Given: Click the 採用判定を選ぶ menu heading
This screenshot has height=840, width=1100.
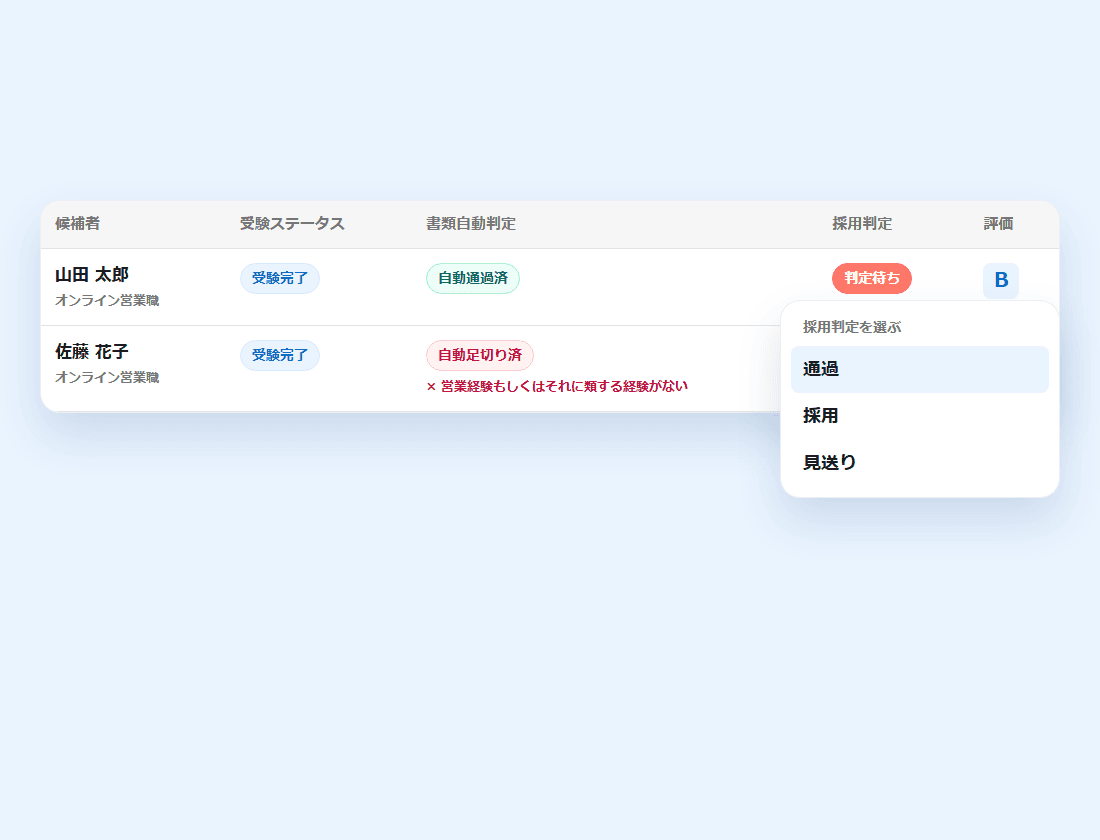Looking at the screenshot, I should point(852,327).
